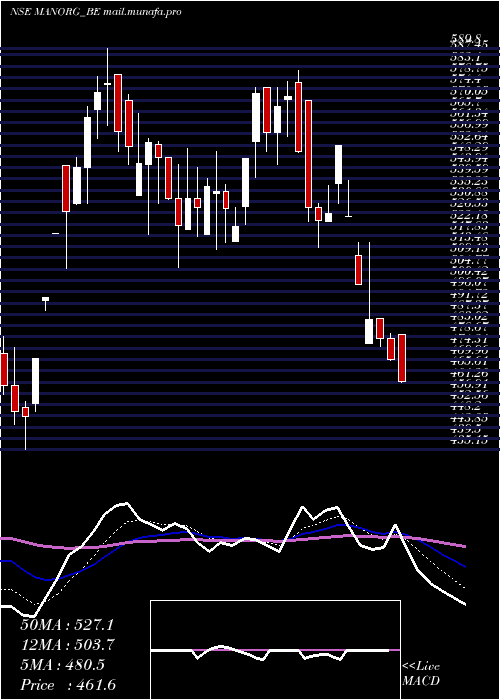This screenshot has width=500, height=700.
Task: Open the MACD inset chart panel
Action: (275, 650)
